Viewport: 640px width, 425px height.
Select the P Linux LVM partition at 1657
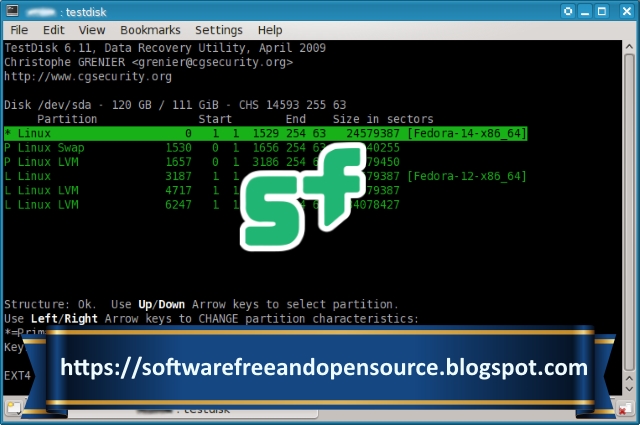(x=202, y=162)
